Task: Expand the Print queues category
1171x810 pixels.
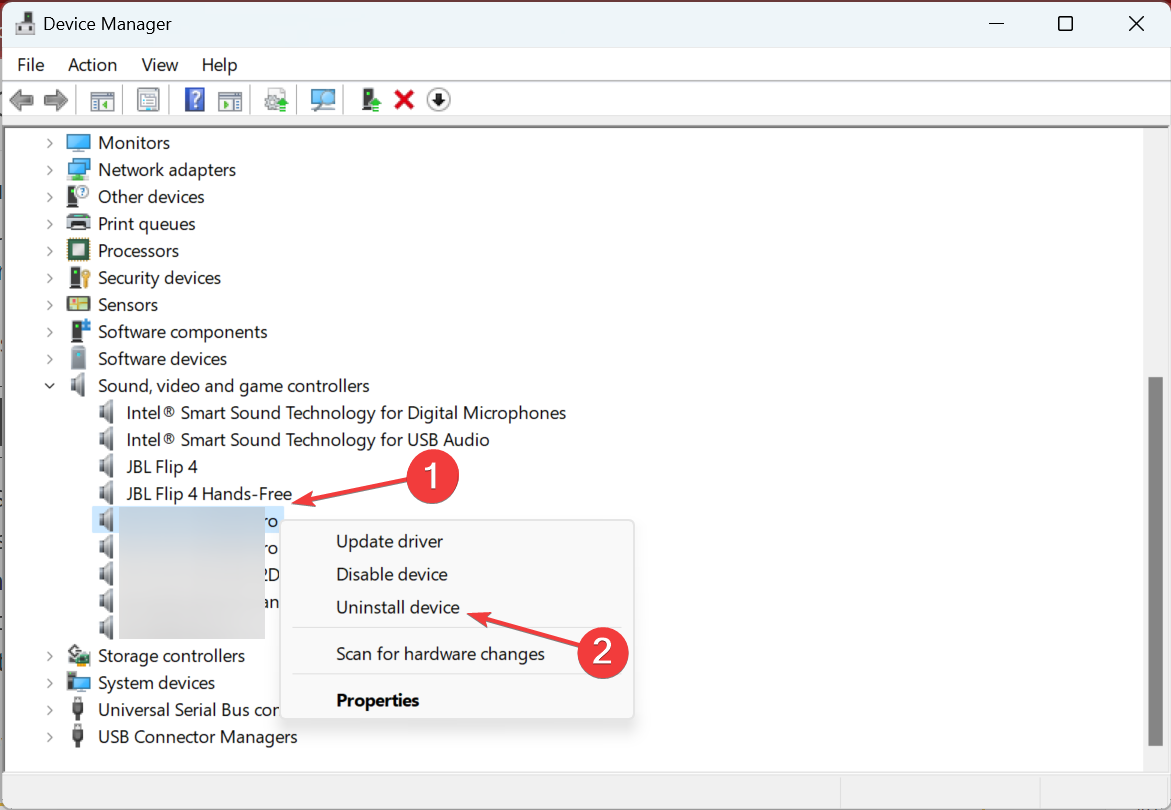Action: point(49,224)
